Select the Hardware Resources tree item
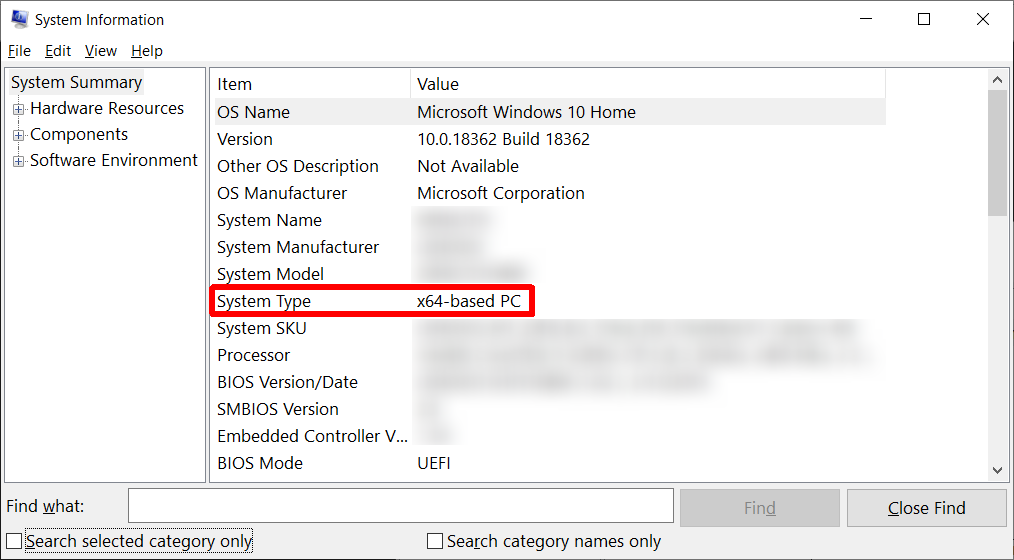 point(107,109)
